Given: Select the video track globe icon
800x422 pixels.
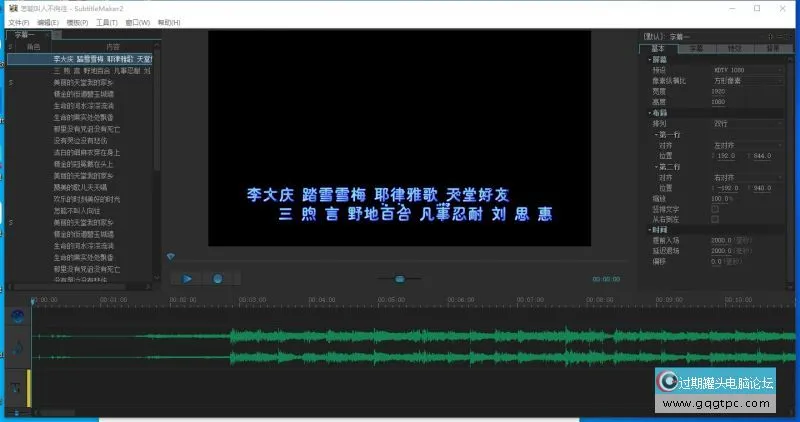Looking at the screenshot, I should coord(18,316).
